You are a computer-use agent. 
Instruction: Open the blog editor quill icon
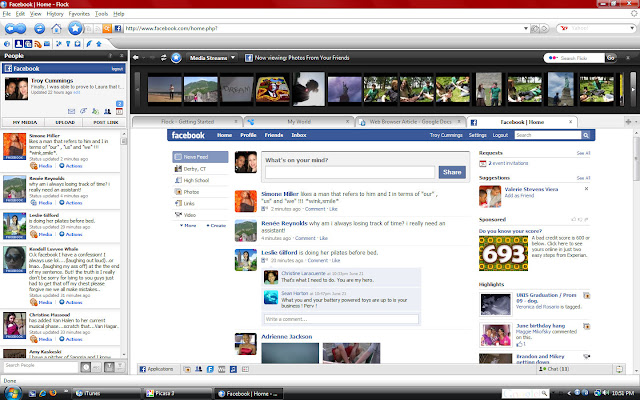coord(89,44)
